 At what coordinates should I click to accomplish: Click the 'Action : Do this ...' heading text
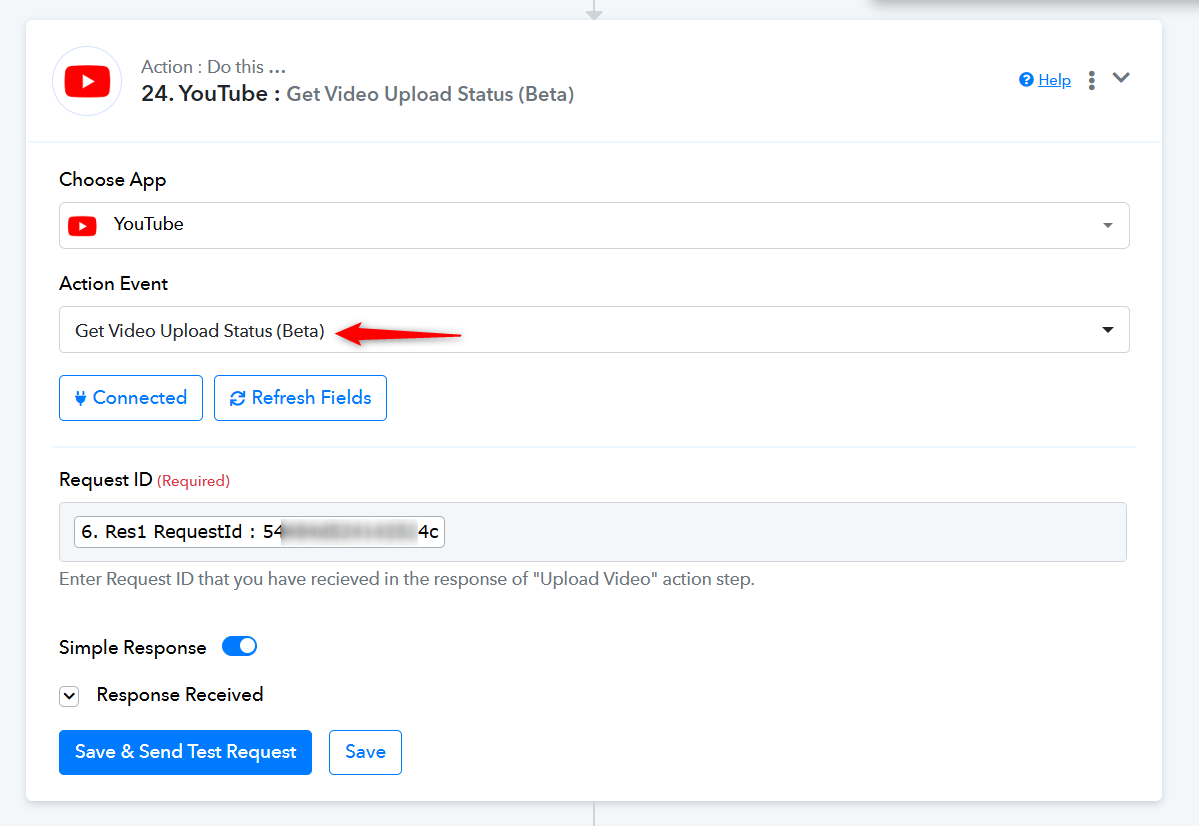[213, 67]
